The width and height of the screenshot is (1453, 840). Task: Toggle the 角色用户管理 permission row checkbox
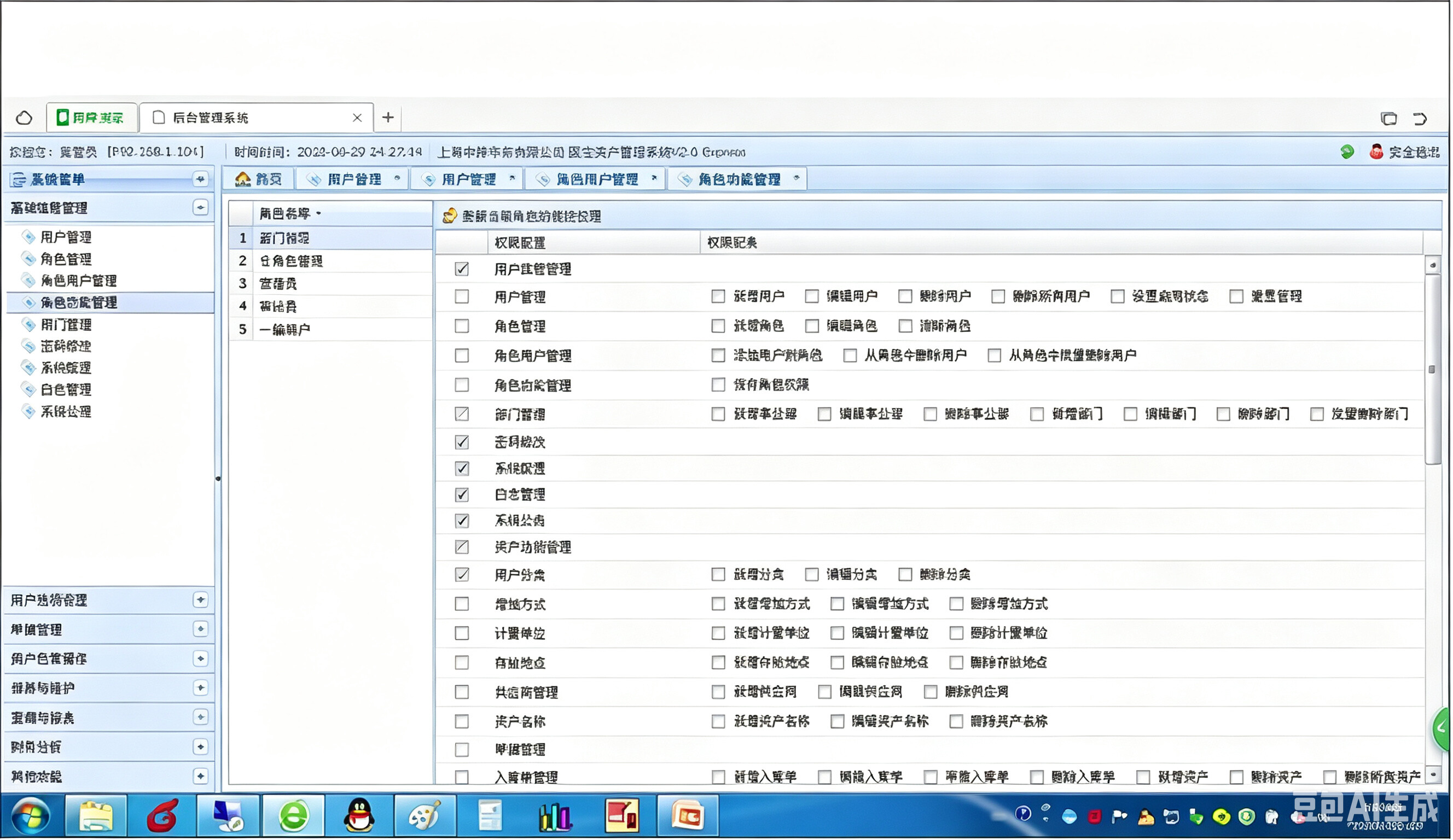click(x=461, y=355)
